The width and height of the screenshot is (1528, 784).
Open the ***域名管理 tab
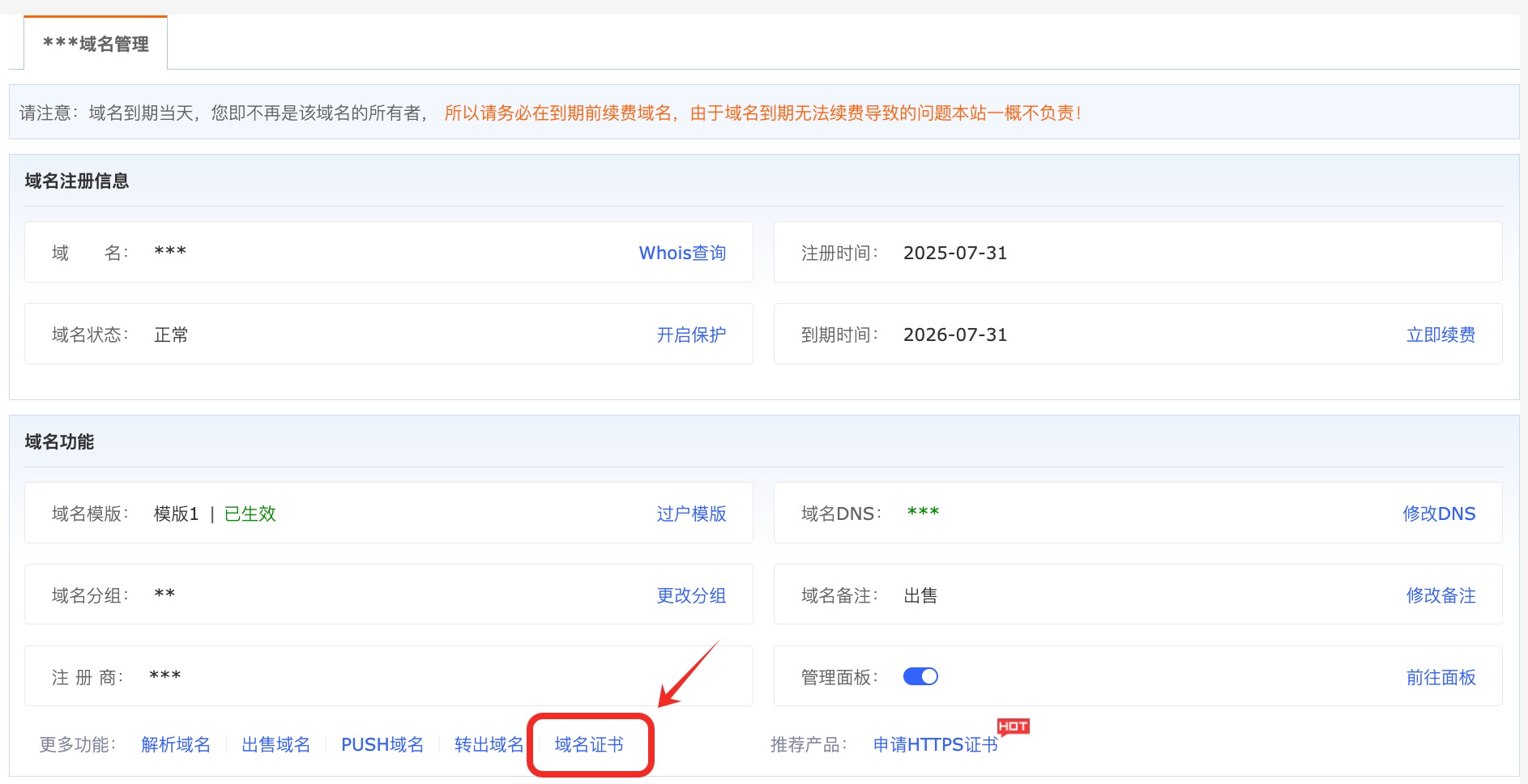[96, 44]
